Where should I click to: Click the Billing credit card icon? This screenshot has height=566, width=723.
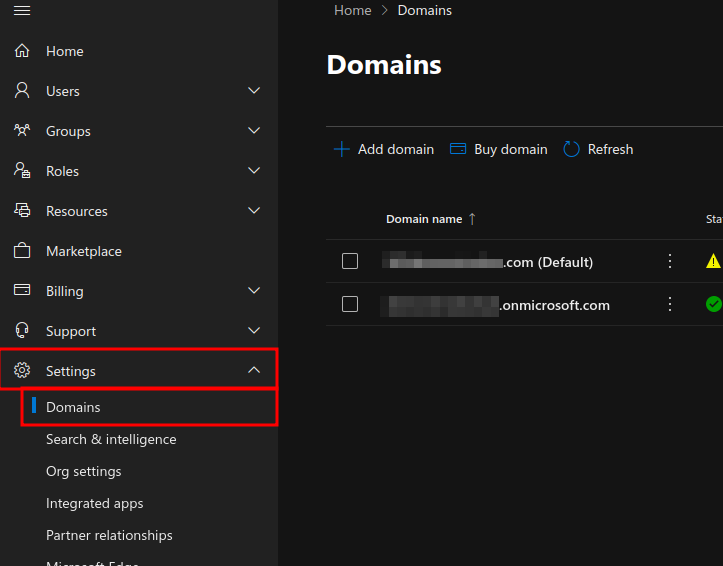22,290
